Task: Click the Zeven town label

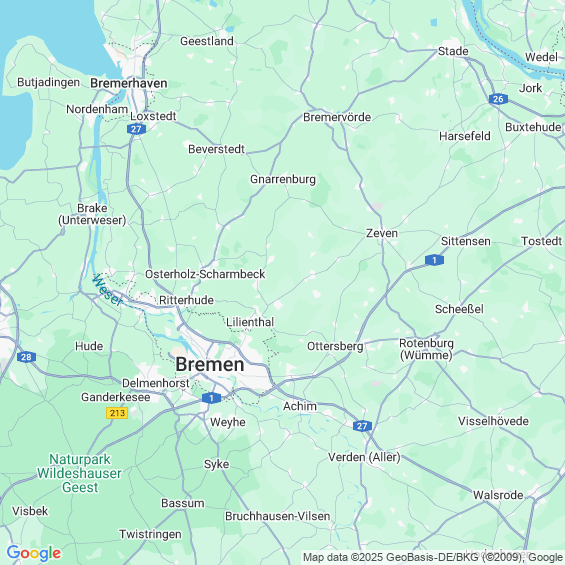Action: [382, 233]
